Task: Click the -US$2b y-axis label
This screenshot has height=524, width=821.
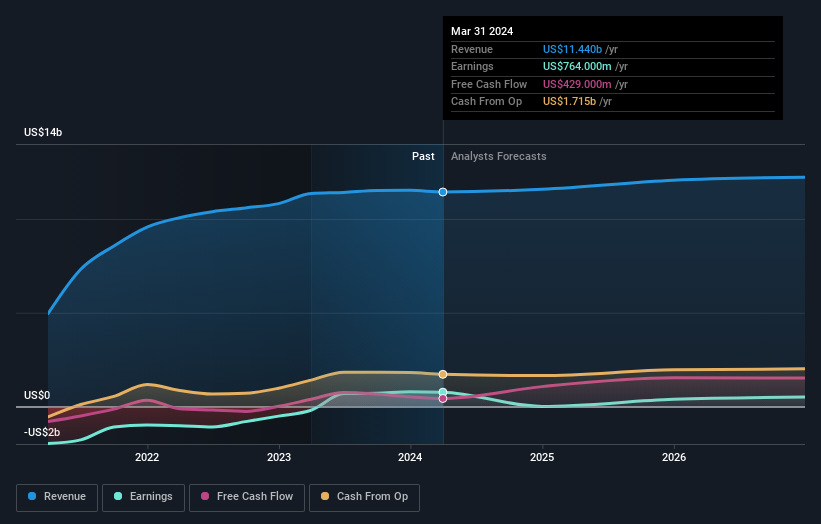Action: pyautogui.click(x=42, y=432)
